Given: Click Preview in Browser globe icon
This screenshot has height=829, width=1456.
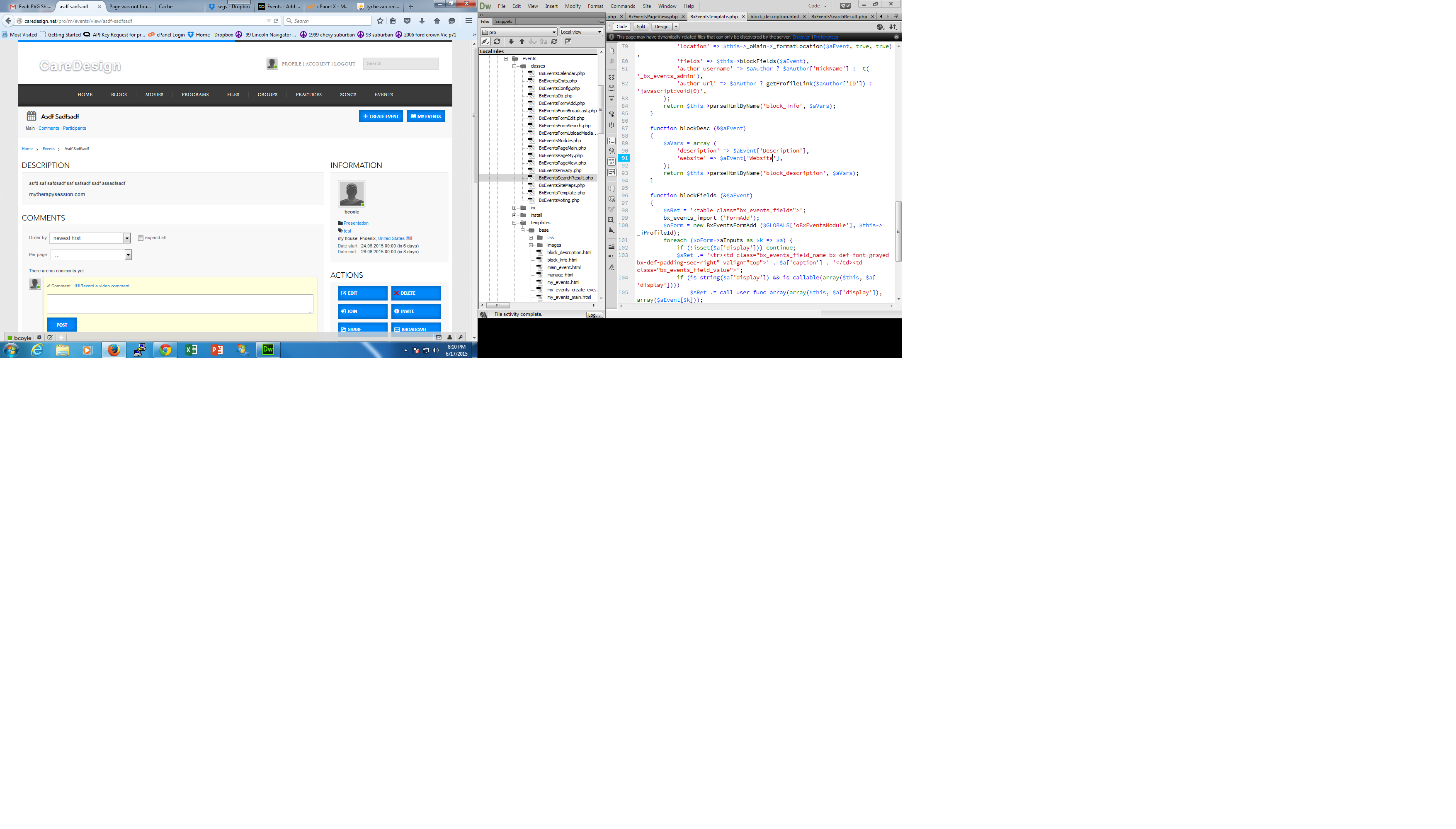Looking at the screenshot, I should [880, 27].
